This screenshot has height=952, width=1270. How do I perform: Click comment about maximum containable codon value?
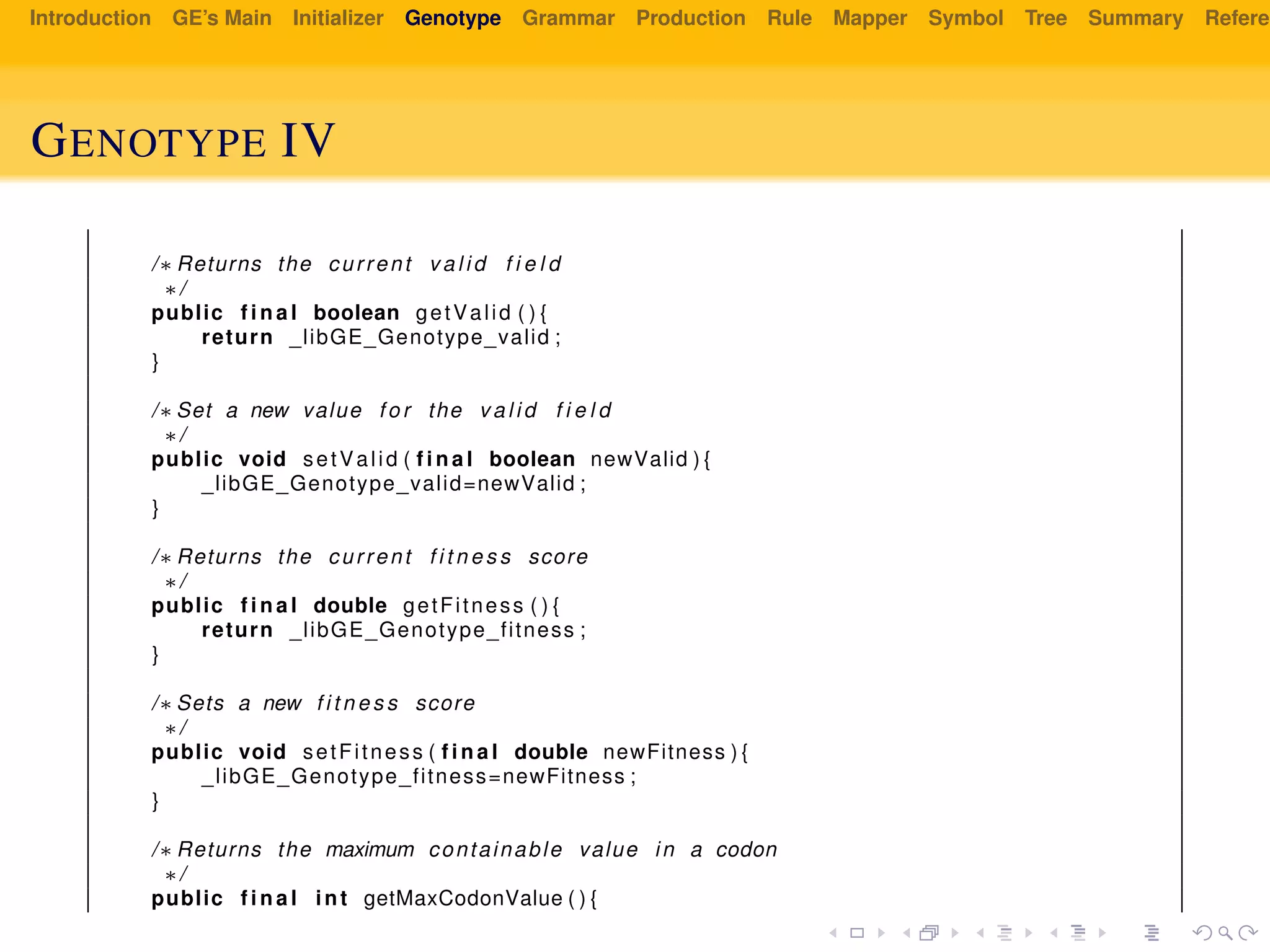point(464,849)
